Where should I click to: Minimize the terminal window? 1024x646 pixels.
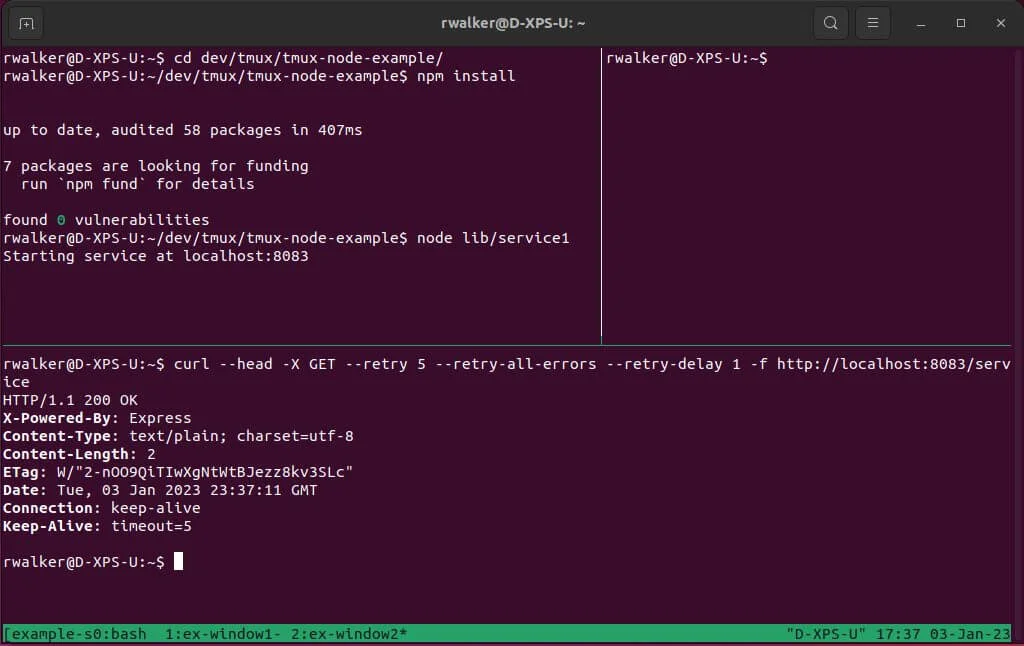(x=921, y=23)
